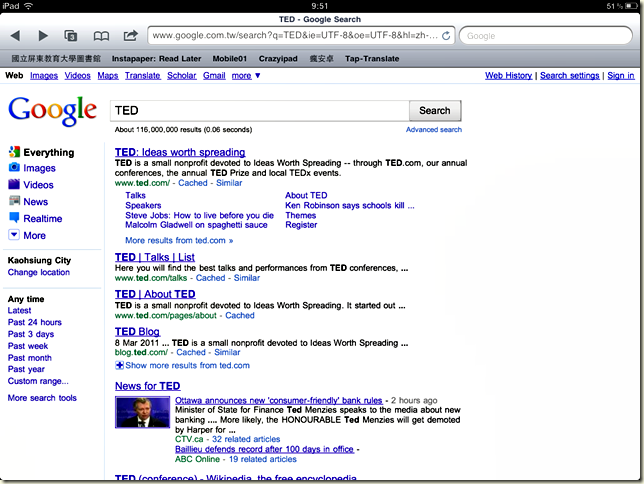Open the 'more' dropdown in top navigation
The width and height of the screenshot is (644, 484).
tap(246, 76)
